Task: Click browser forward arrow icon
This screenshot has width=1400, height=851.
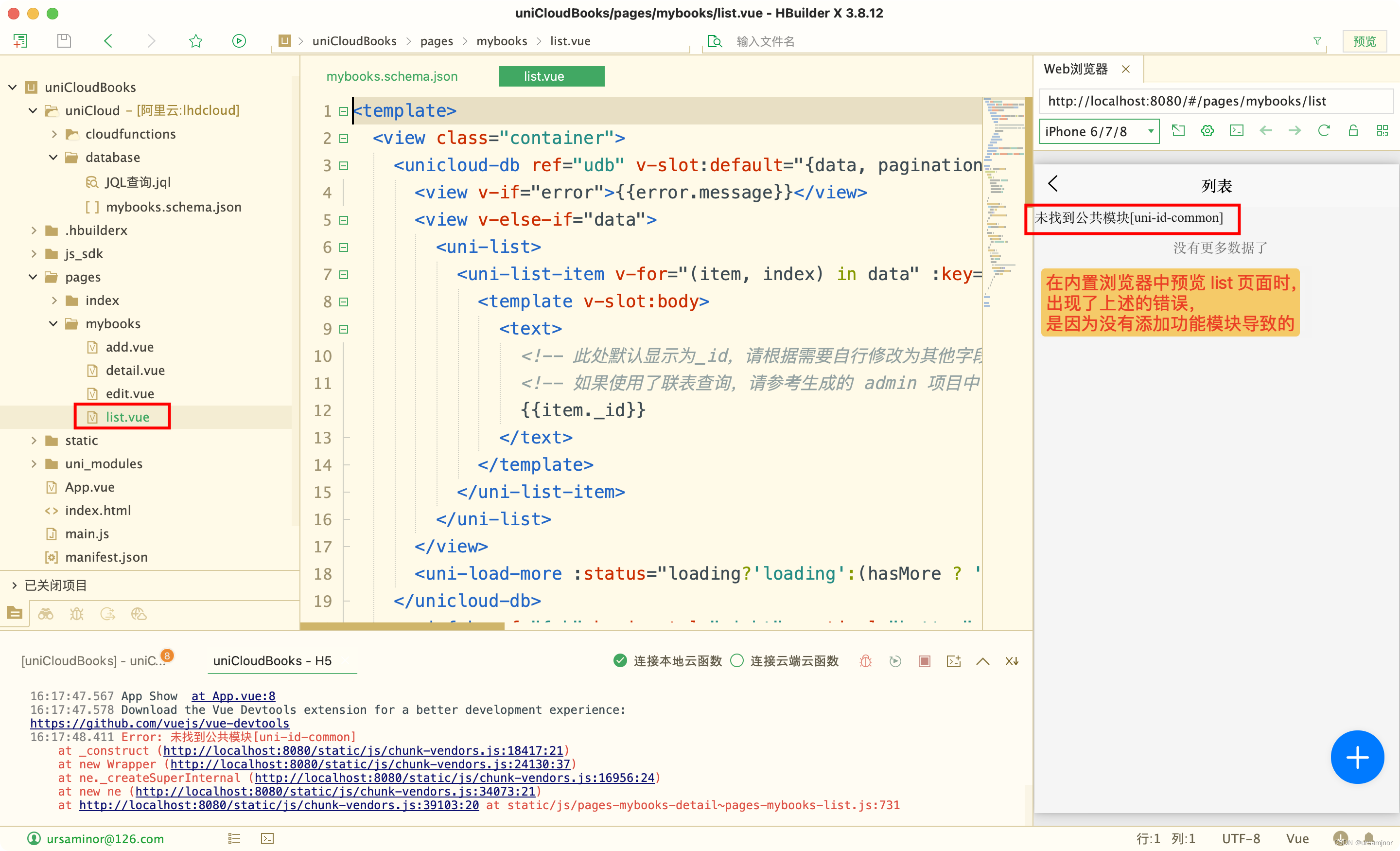Action: pos(1295,131)
